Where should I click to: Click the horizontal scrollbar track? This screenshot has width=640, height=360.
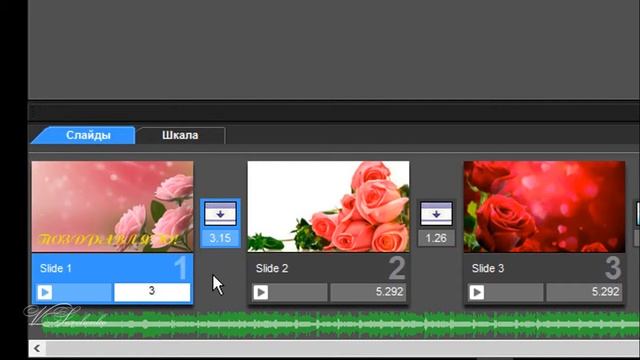coord(343,348)
